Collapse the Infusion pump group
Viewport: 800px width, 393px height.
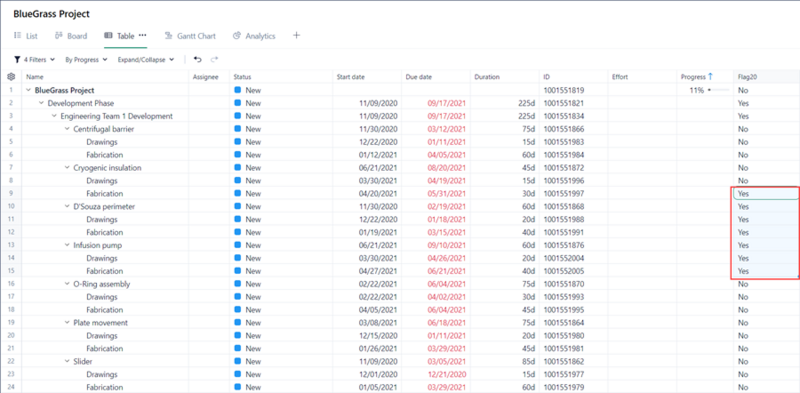(67, 245)
